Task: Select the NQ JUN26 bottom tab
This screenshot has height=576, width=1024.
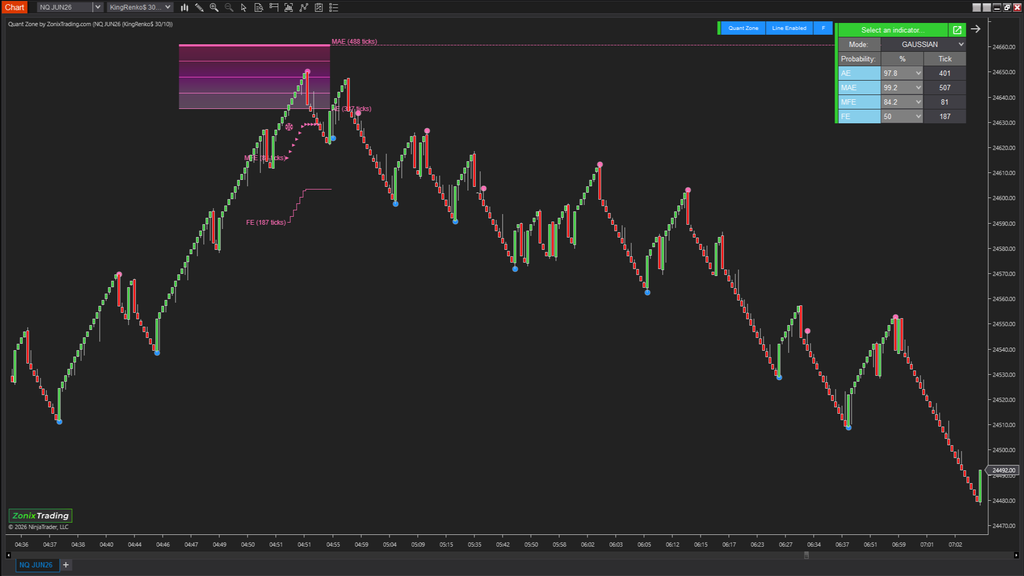Action: 36,565
